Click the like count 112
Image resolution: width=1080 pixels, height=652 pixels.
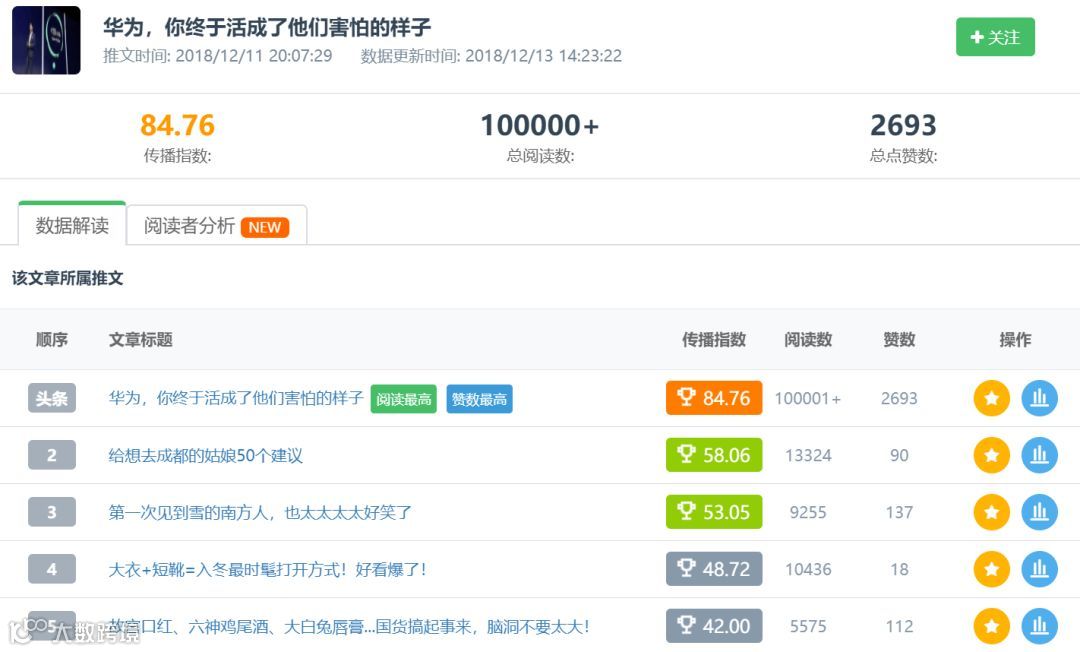899,626
